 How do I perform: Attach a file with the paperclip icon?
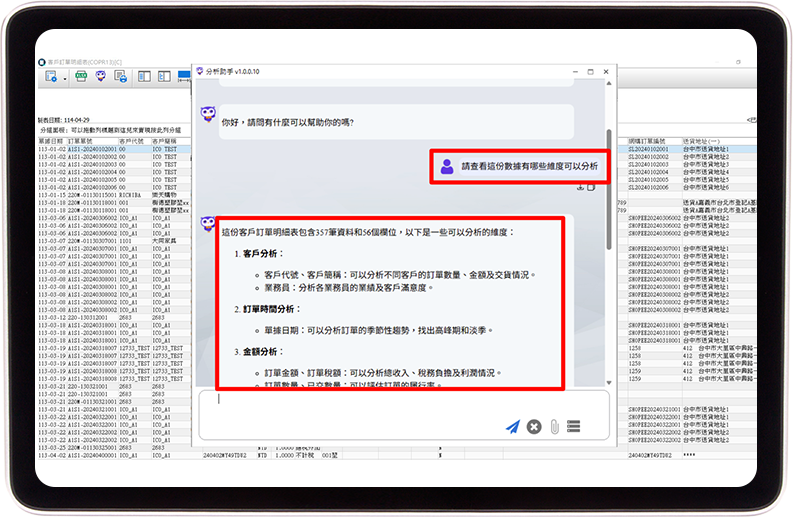(x=553, y=427)
